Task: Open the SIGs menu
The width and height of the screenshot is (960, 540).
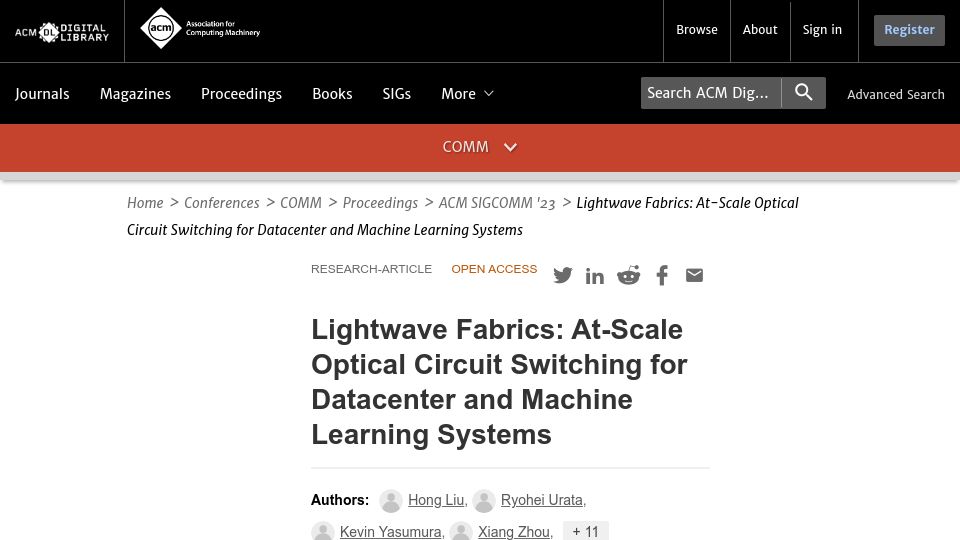Action: (397, 94)
